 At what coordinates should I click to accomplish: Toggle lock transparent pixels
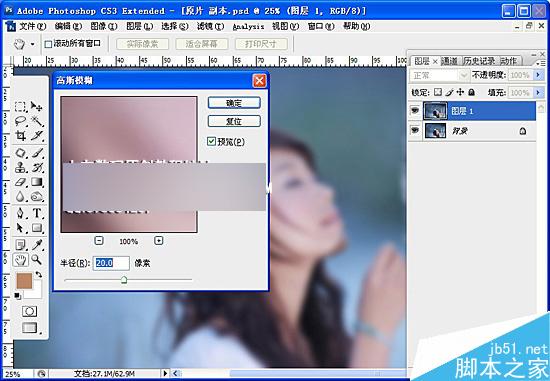point(438,92)
